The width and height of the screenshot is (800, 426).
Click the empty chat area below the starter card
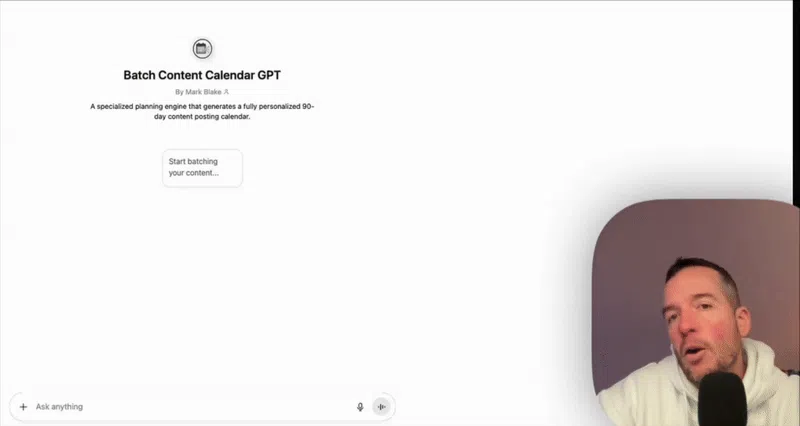pos(202,286)
